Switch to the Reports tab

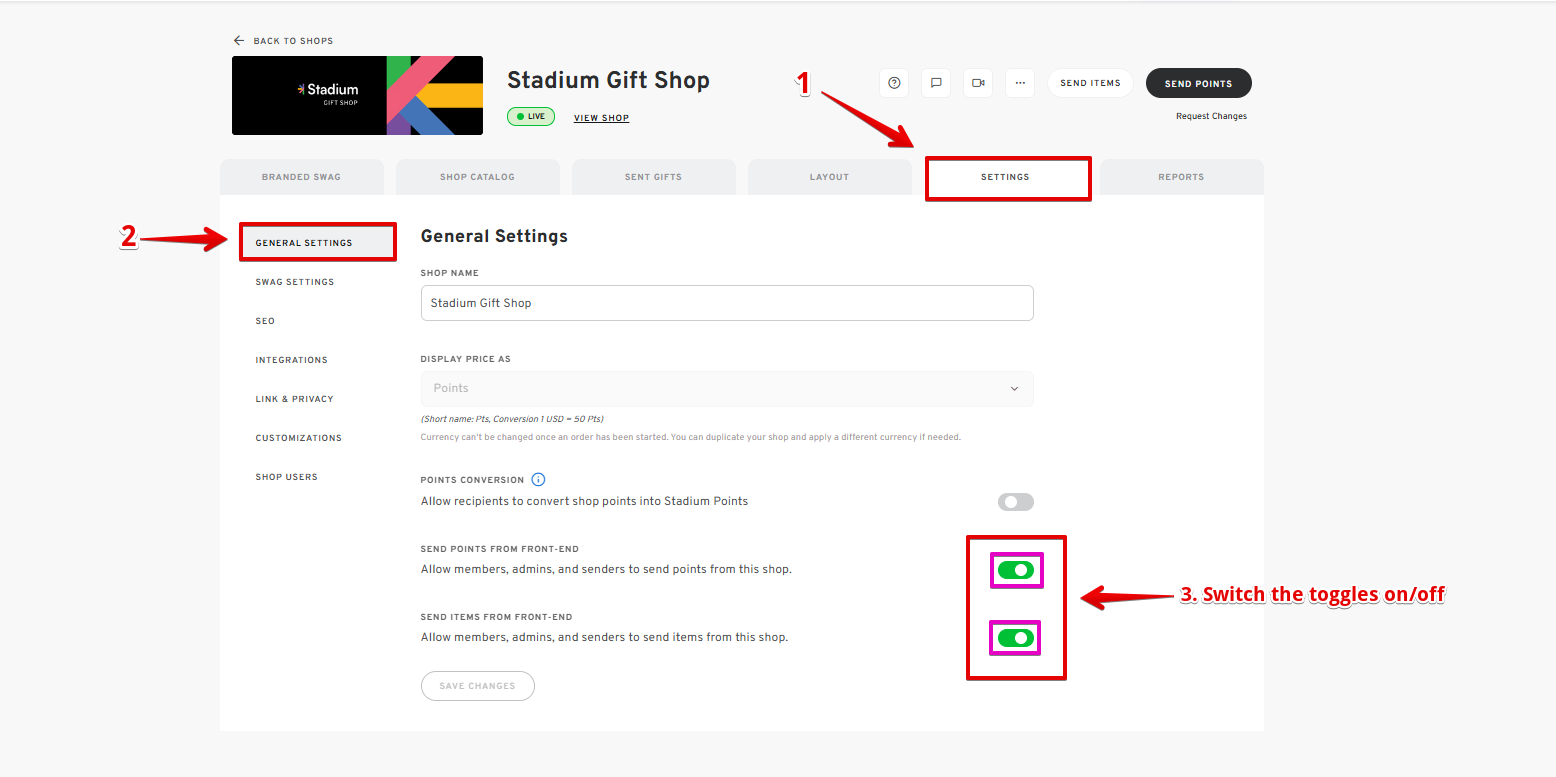click(1181, 177)
